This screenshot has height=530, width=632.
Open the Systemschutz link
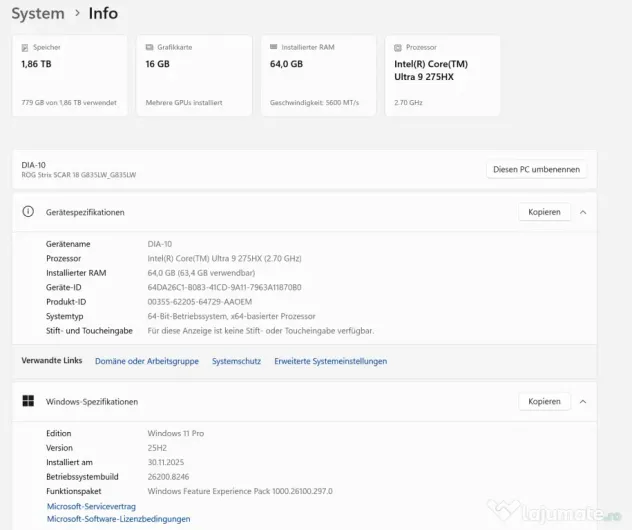click(237, 361)
